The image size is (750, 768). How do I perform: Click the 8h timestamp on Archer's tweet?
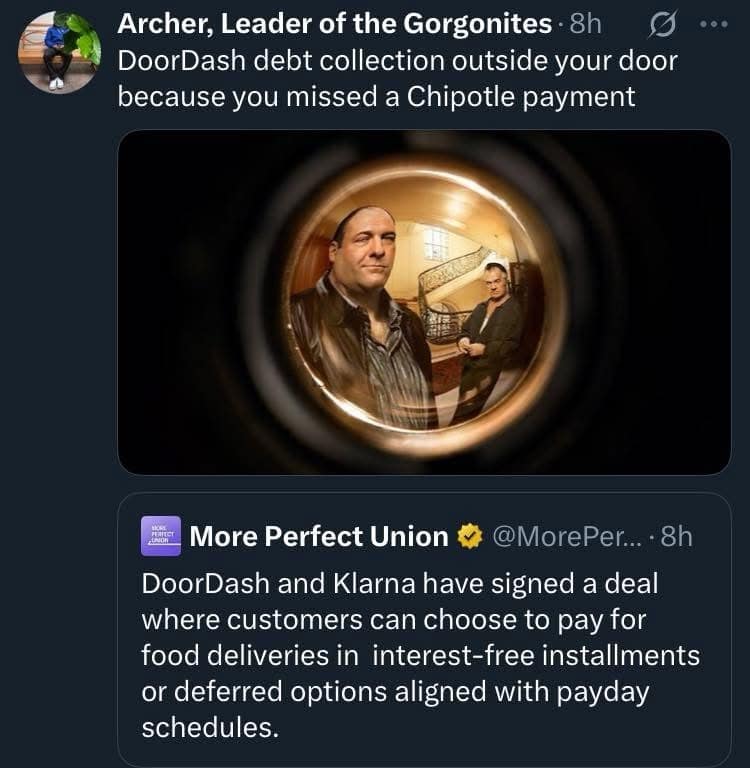click(x=585, y=24)
